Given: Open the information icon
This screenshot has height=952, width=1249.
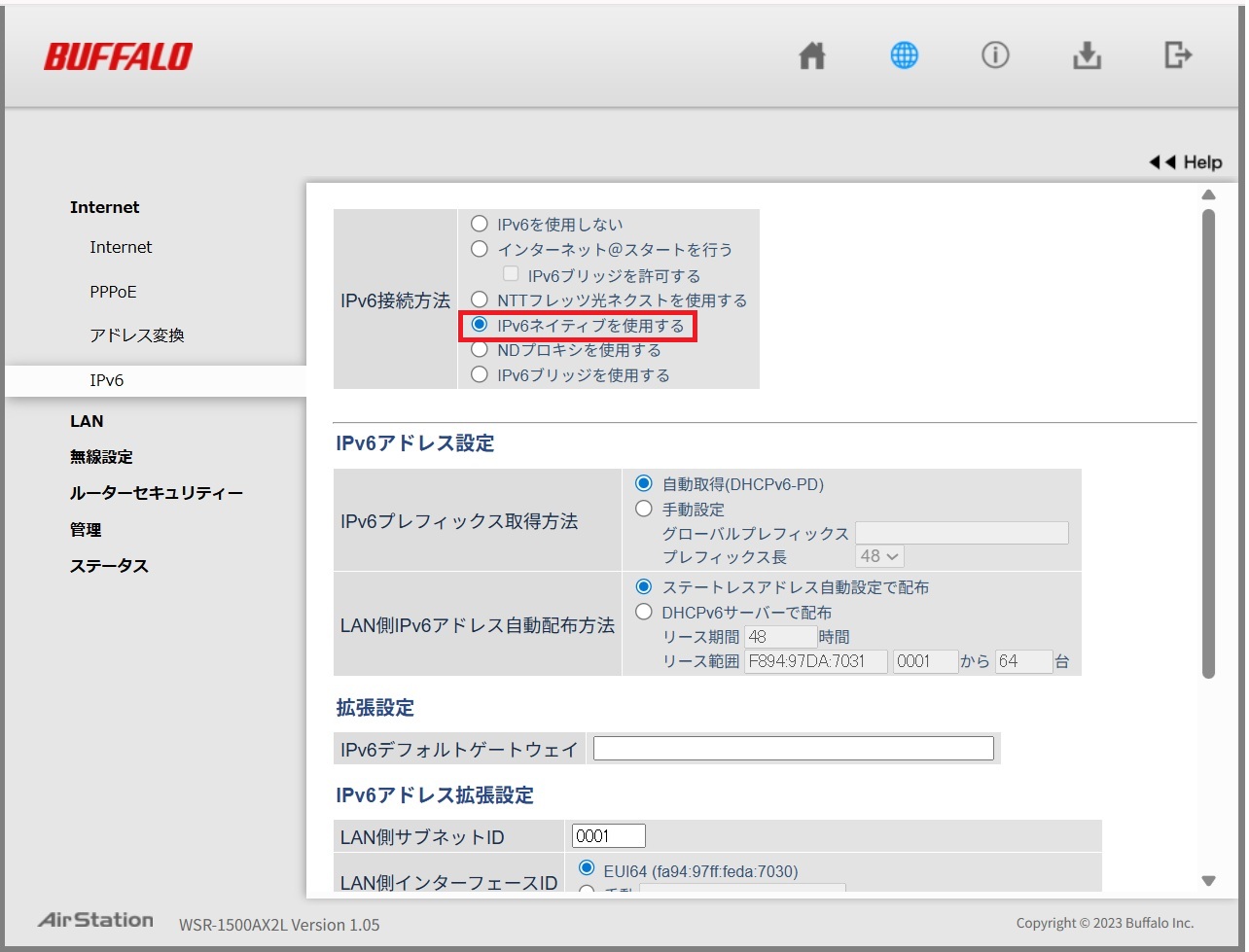Looking at the screenshot, I should point(995,55).
